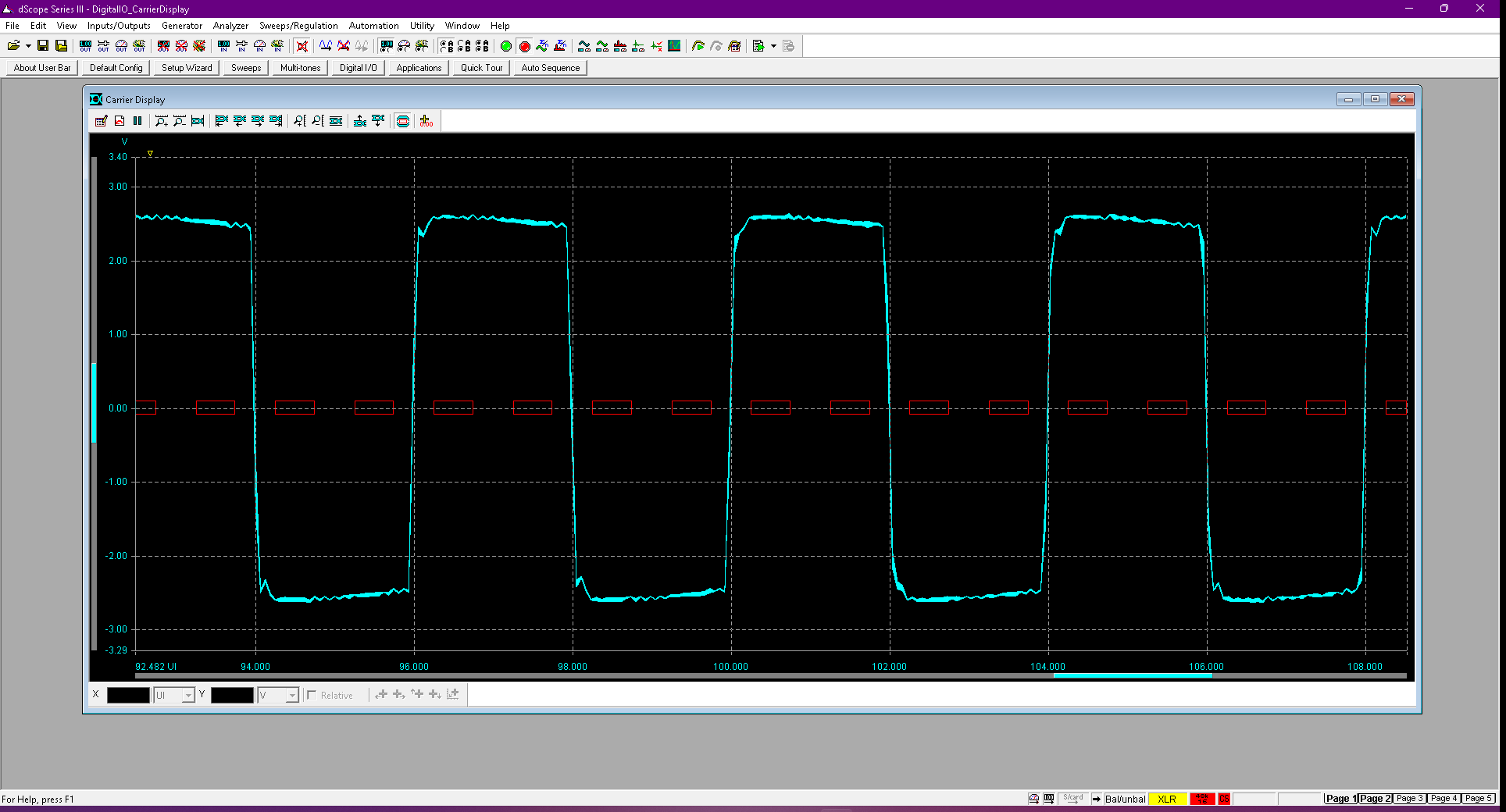The height and width of the screenshot is (812, 1506).
Task: Open the Carrier Display settings icon
Action: click(x=102, y=121)
